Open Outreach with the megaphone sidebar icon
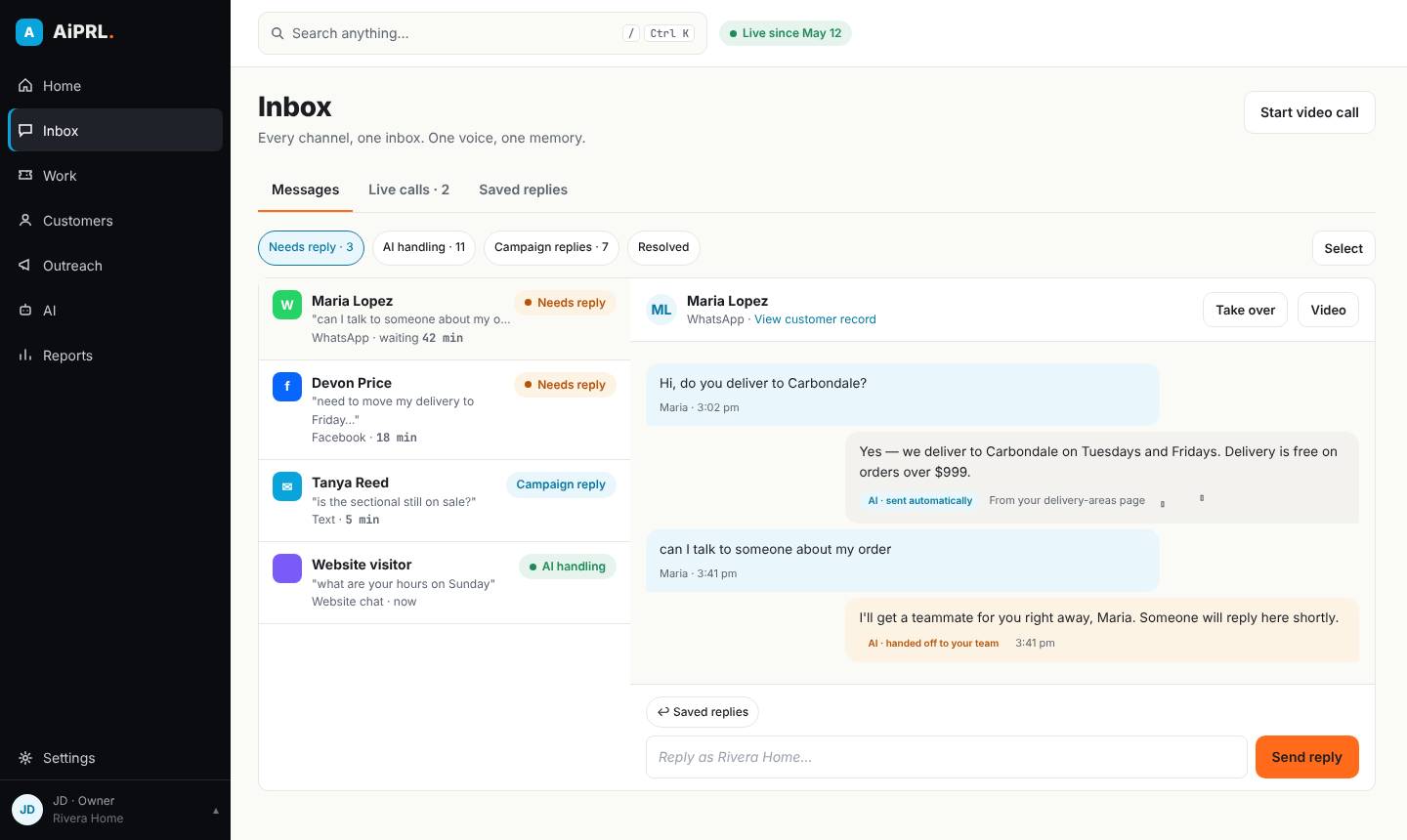This screenshot has height=840, width=1407. [25, 266]
